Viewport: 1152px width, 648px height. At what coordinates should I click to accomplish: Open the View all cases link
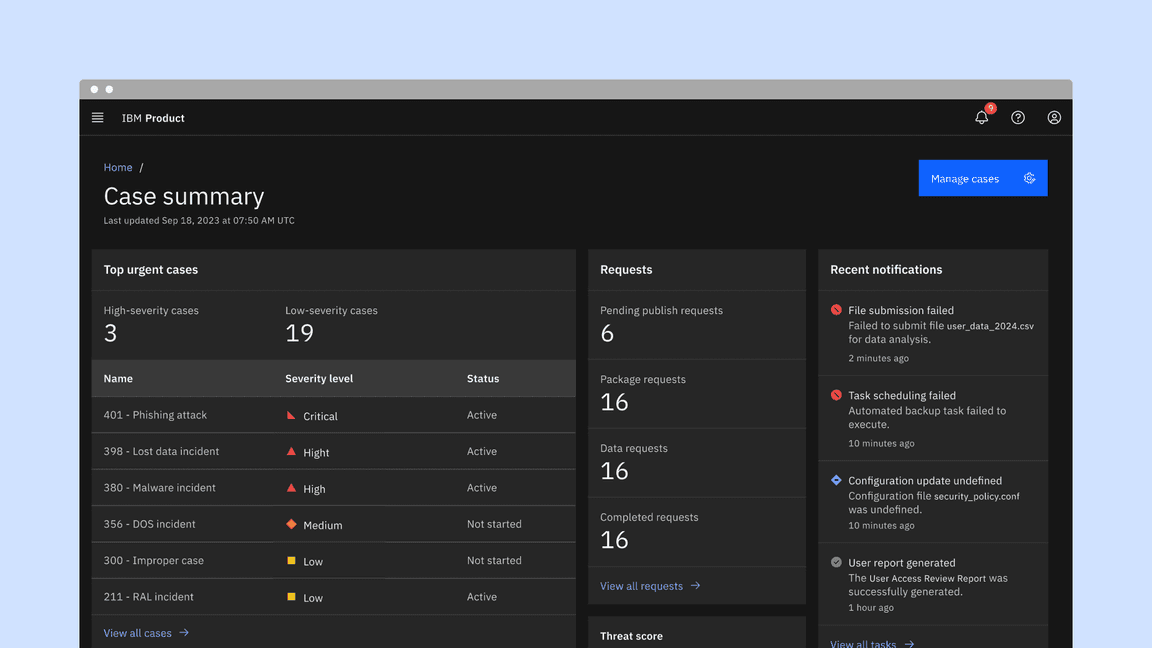pos(137,632)
